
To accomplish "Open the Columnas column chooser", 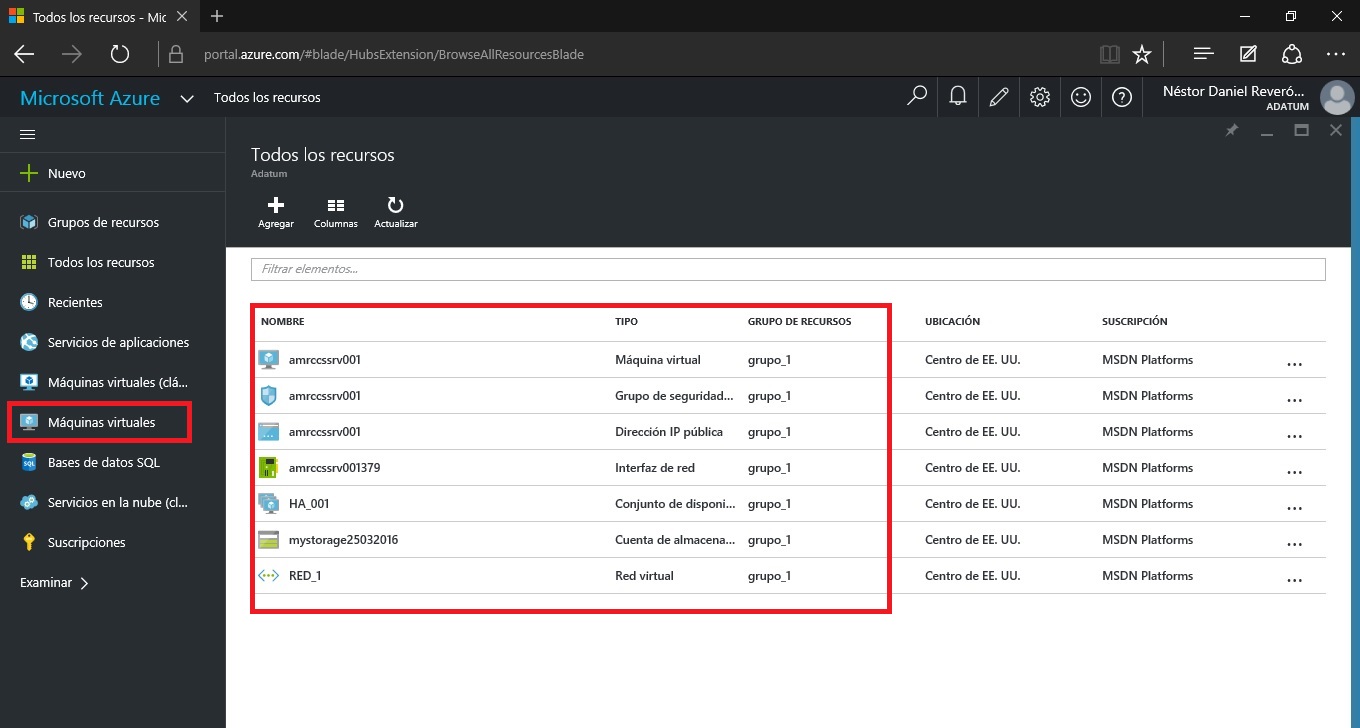I will [336, 206].
